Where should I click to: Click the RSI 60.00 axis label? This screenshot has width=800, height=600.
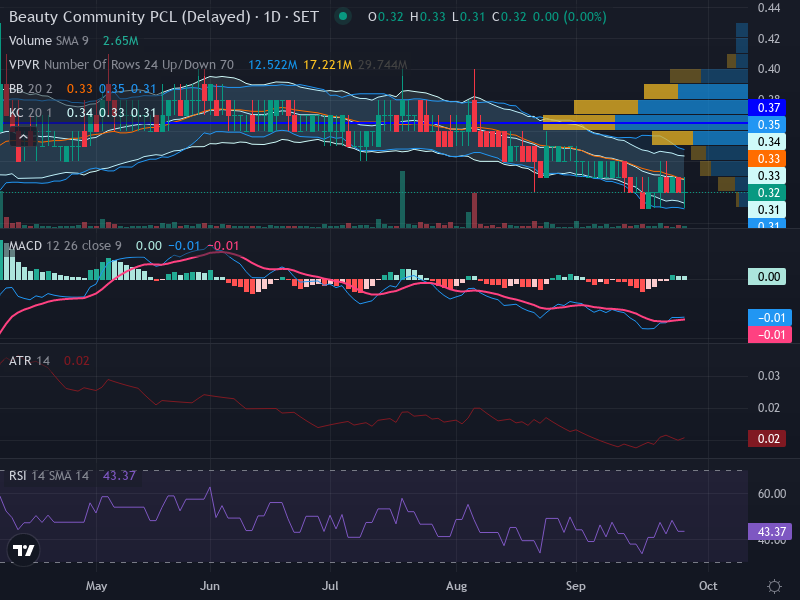tap(771, 493)
